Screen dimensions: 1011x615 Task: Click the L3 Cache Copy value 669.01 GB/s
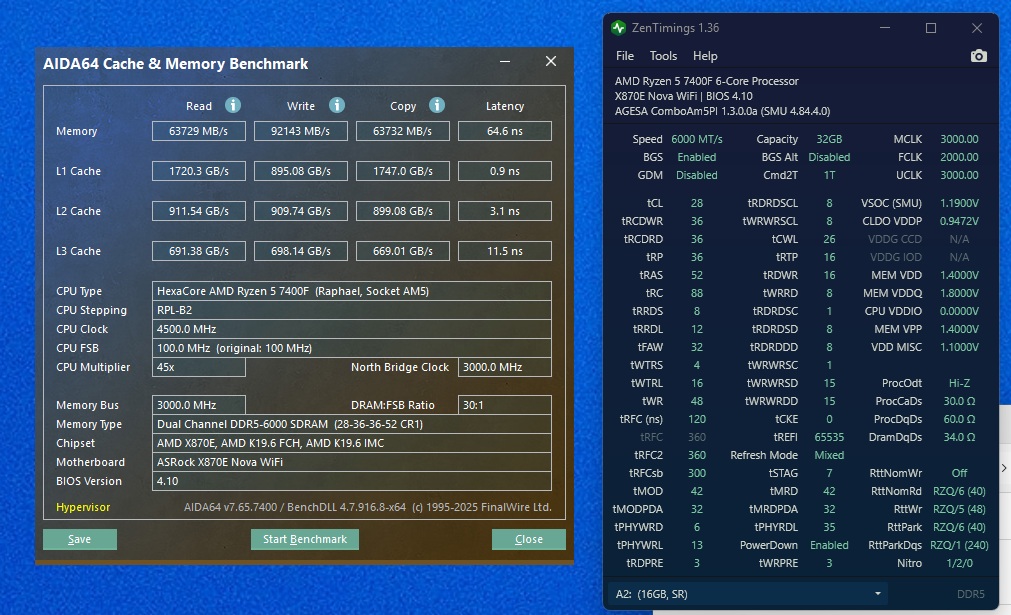pyautogui.click(x=402, y=251)
